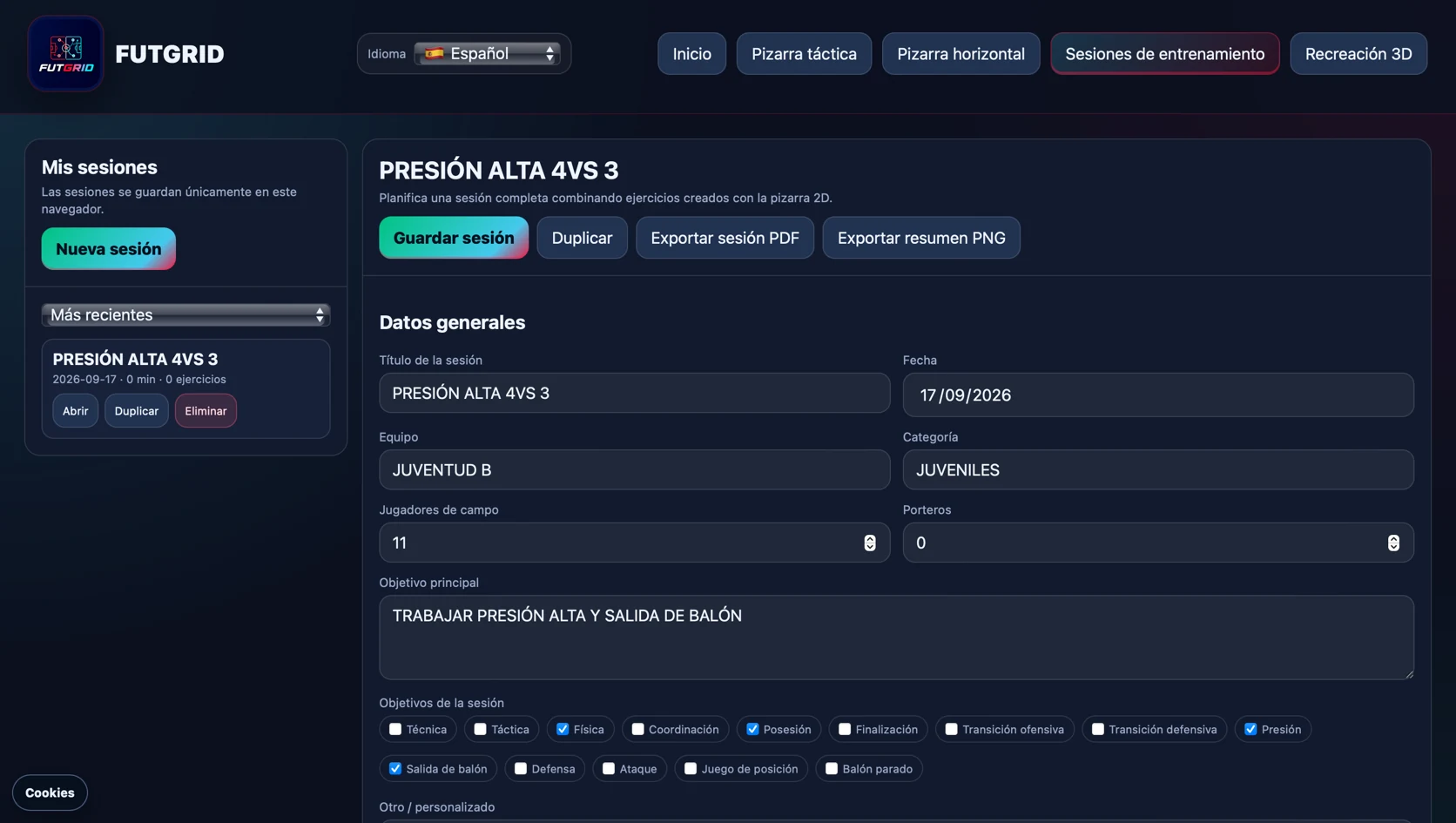Check Transición defensiva objective

1097,730
